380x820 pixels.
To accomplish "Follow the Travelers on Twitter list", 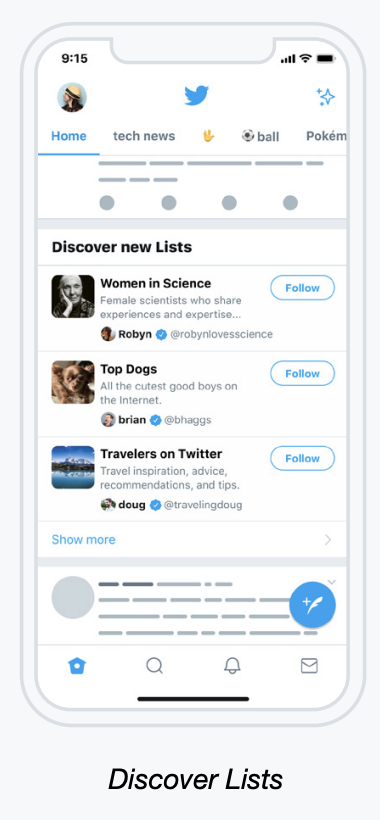I will [303, 458].
